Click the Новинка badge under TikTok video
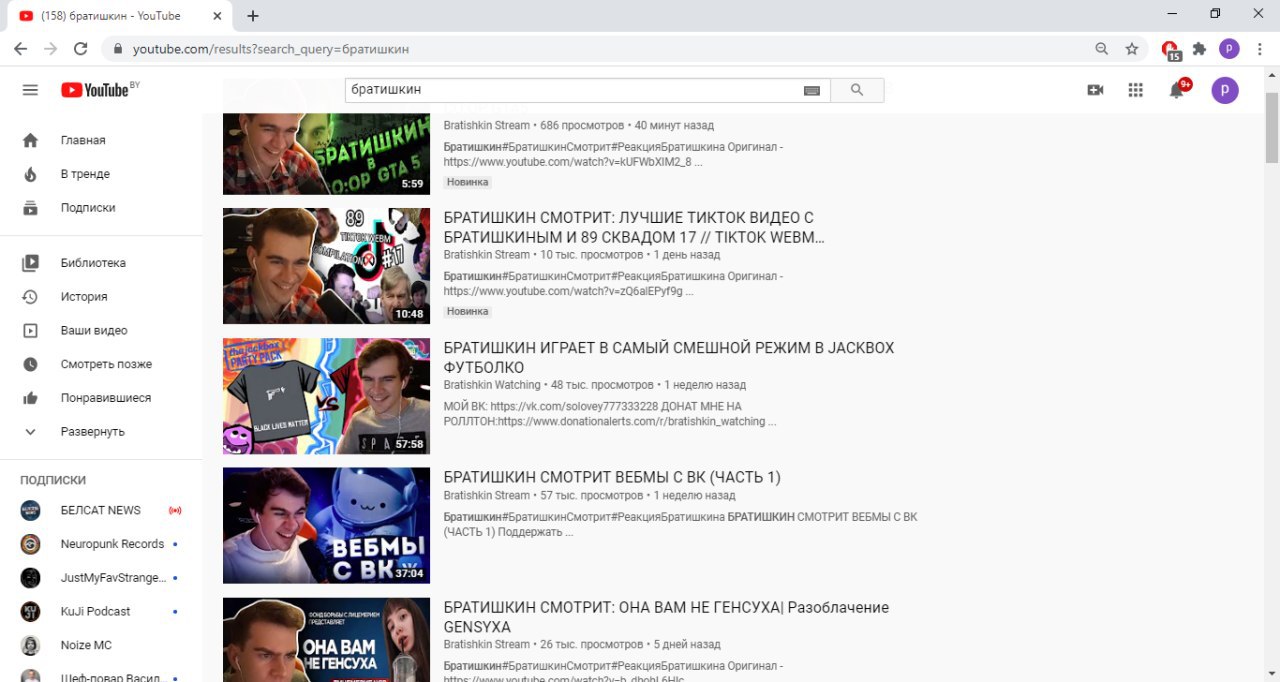Viewport: 1280px width, 682px height. pos(467,312)
